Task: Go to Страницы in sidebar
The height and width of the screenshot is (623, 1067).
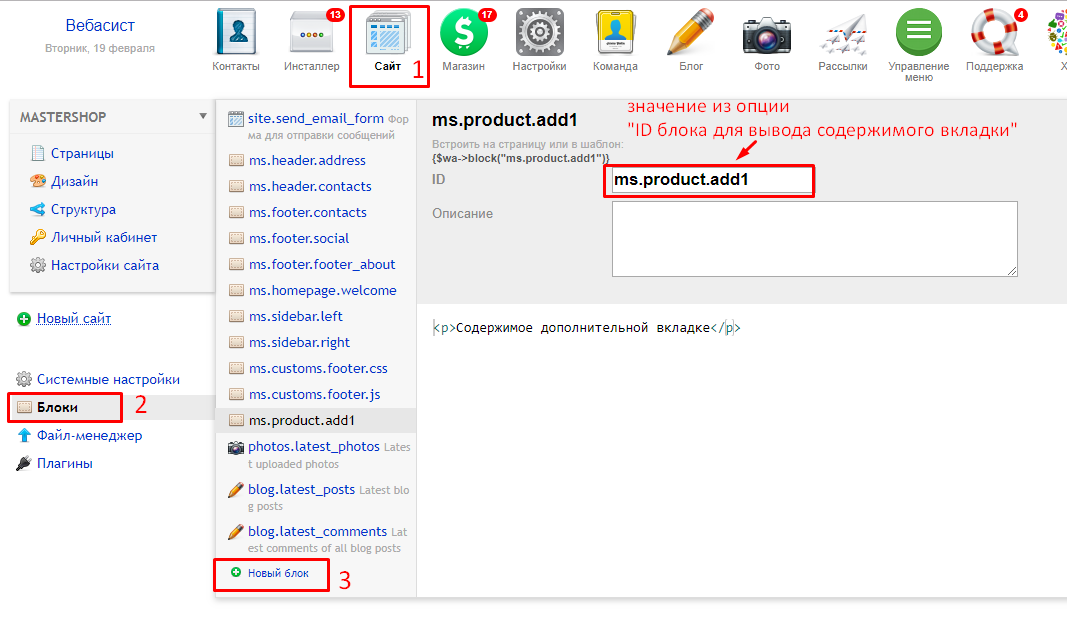Action: (x=82, y=153)
